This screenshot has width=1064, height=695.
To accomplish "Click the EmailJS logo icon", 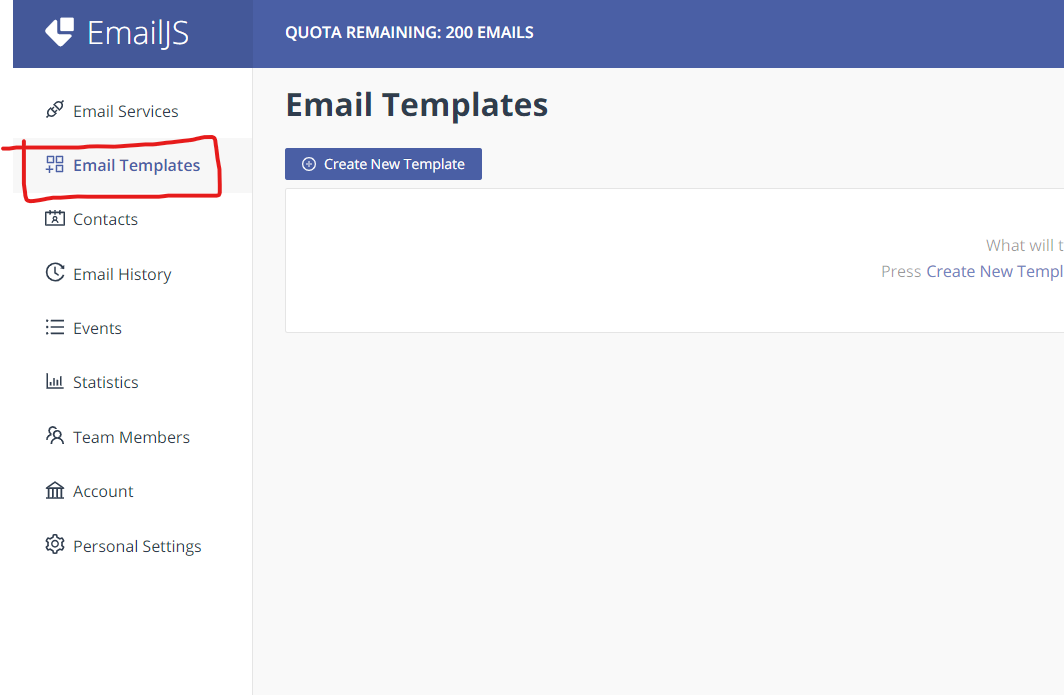I will pyautogui.click(x=59, y=32).
